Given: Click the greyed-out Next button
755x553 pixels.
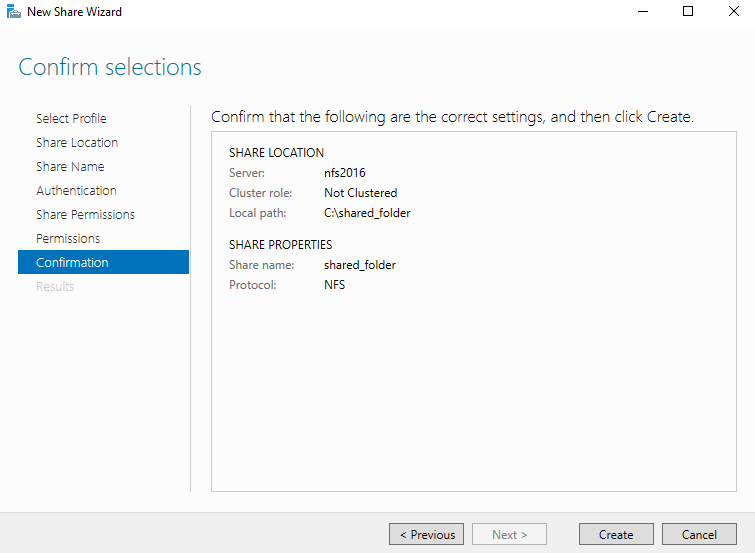Looking at the screenshot, I should point(510,535).
